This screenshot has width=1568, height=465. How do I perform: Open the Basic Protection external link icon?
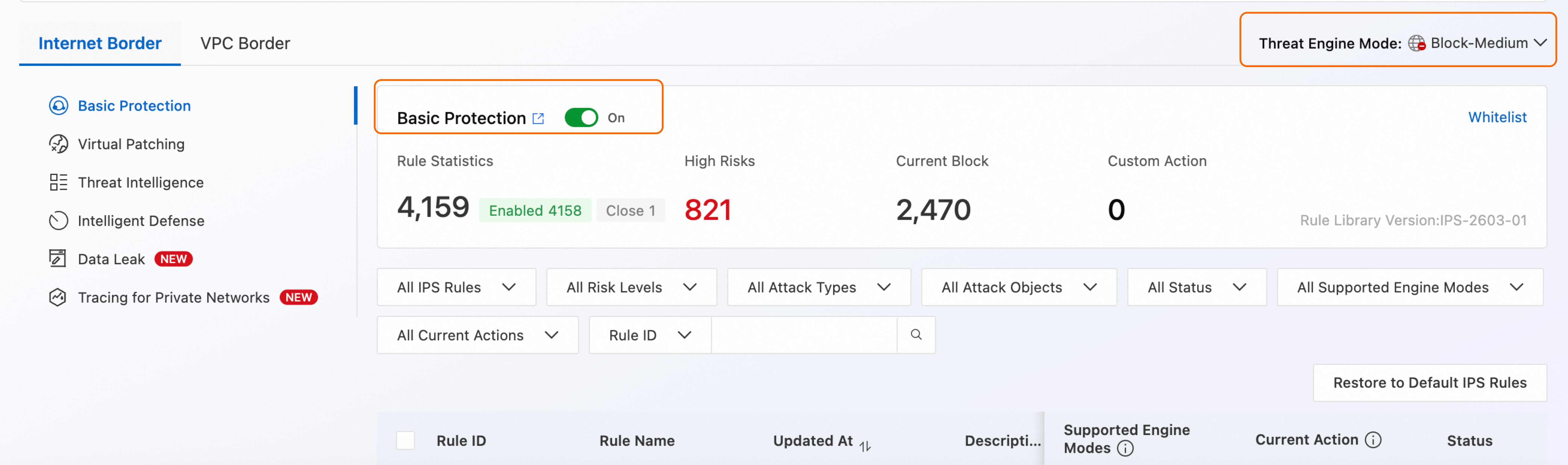pyautogui.click(x=538, y=118)
